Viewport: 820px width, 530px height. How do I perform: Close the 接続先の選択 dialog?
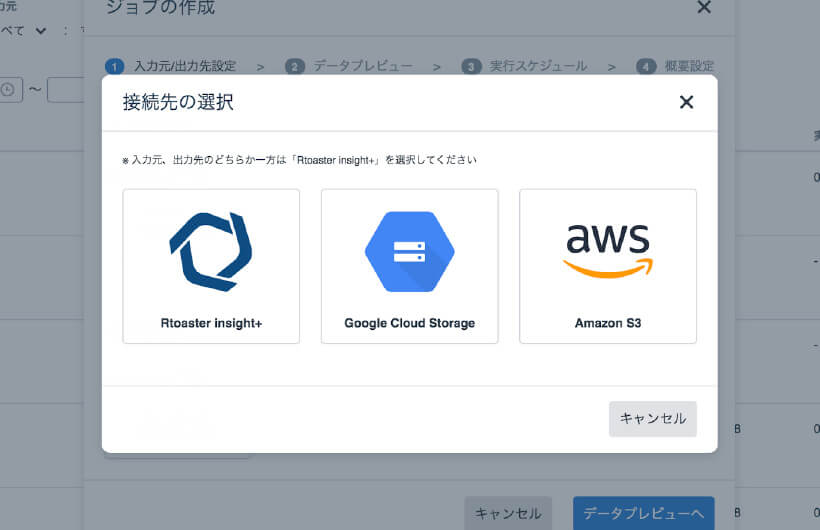(686, 102)
